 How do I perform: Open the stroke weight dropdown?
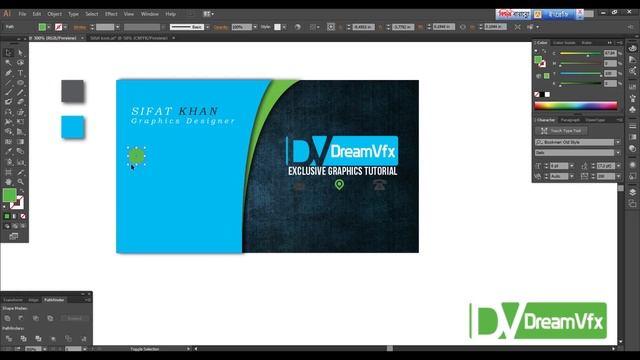tap(118, 27)
